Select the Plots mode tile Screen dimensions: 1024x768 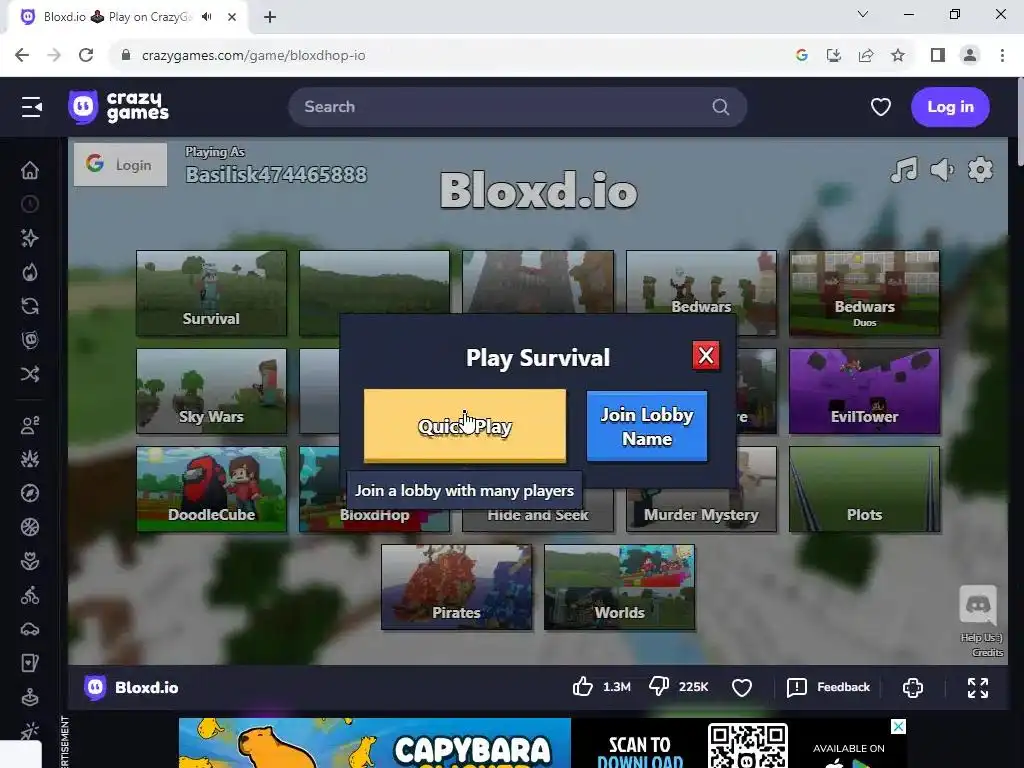click(864, 489)
